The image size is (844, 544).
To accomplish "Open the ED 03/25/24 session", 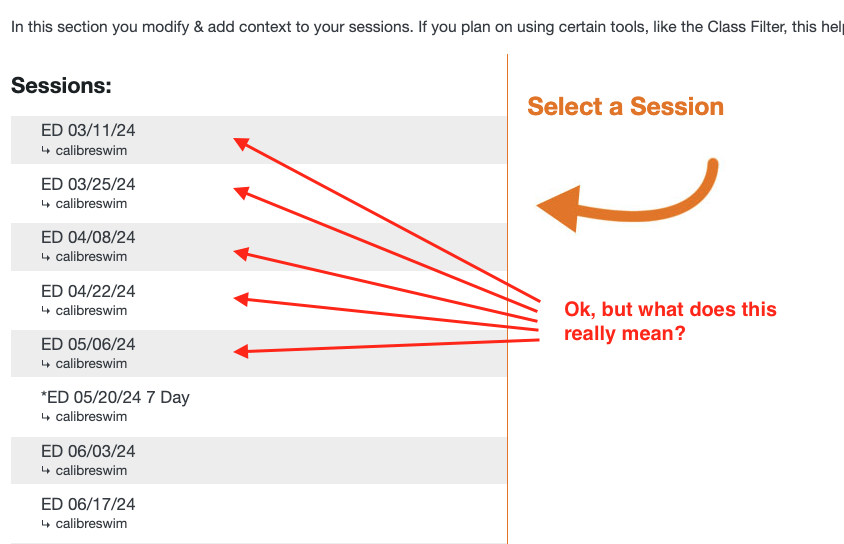I will click(88, 184).
